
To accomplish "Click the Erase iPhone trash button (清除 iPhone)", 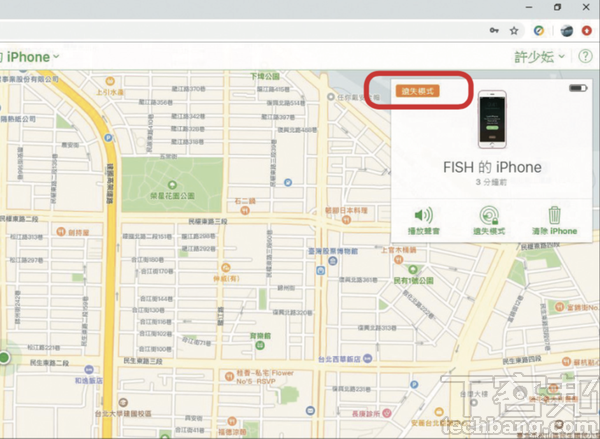I will [554, 221].
